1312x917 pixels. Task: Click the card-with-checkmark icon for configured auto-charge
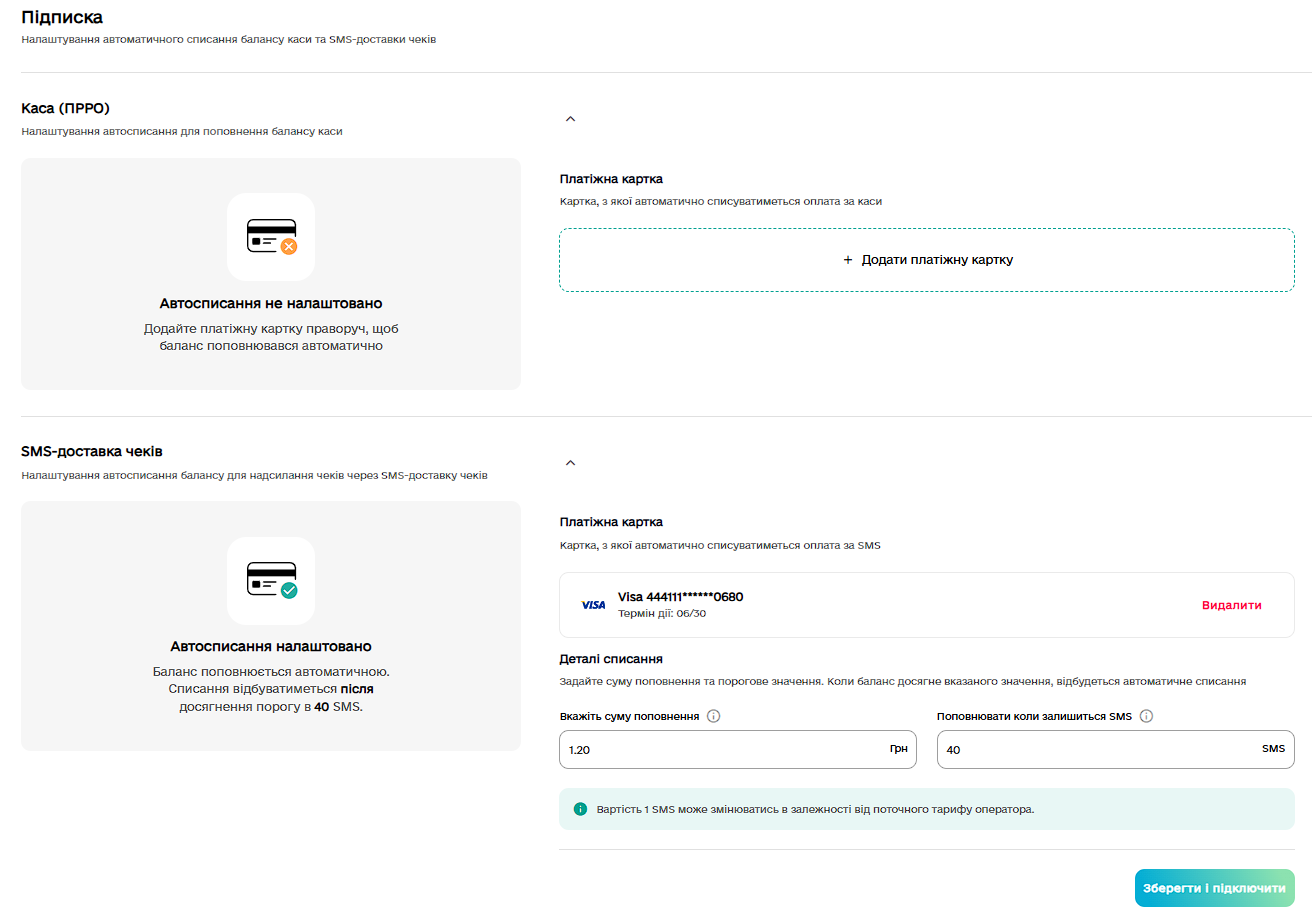pyautogui.click(x=271, y=581)
